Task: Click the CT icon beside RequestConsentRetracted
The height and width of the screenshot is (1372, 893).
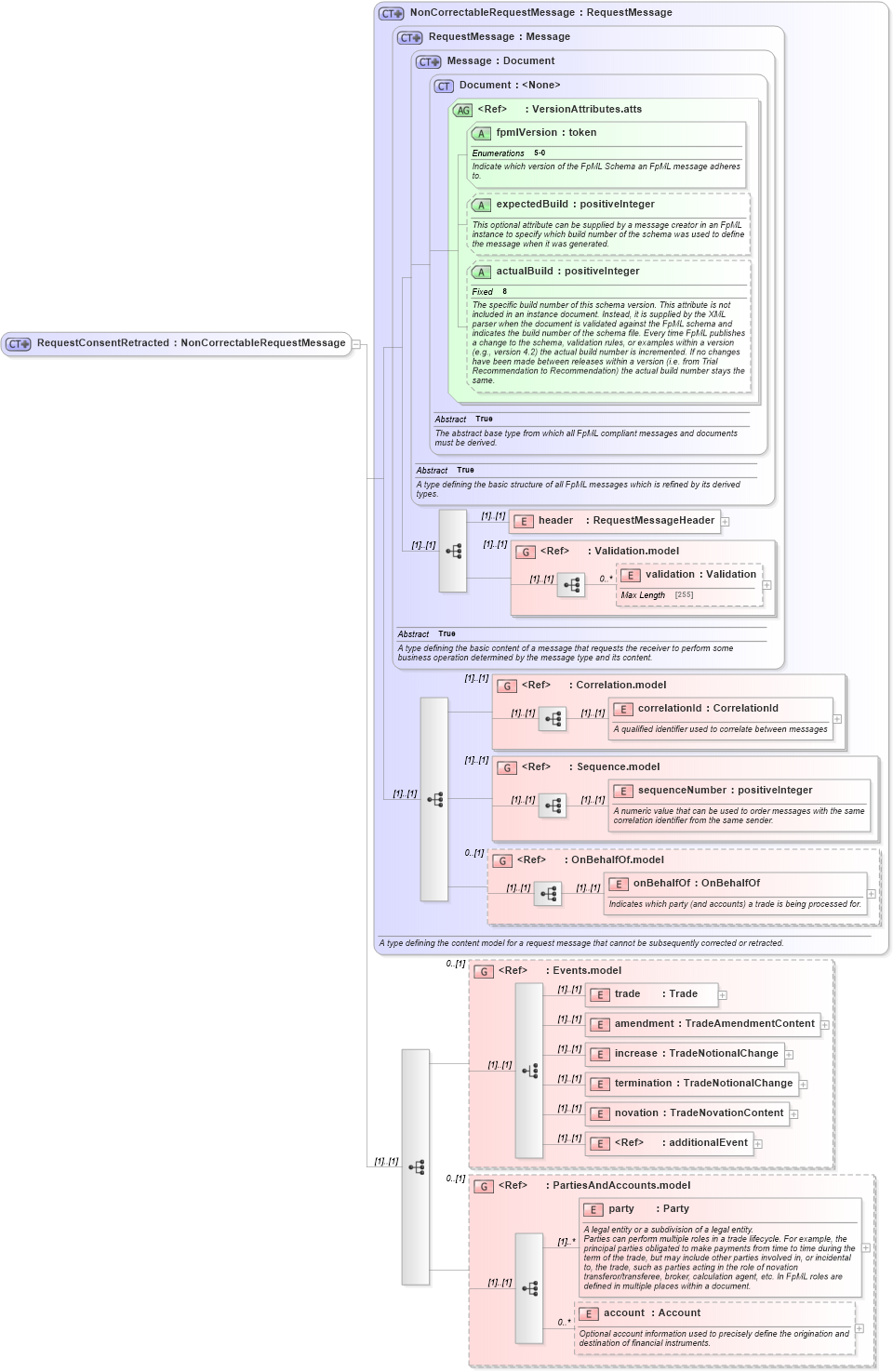Action: [x=18, y=344]
